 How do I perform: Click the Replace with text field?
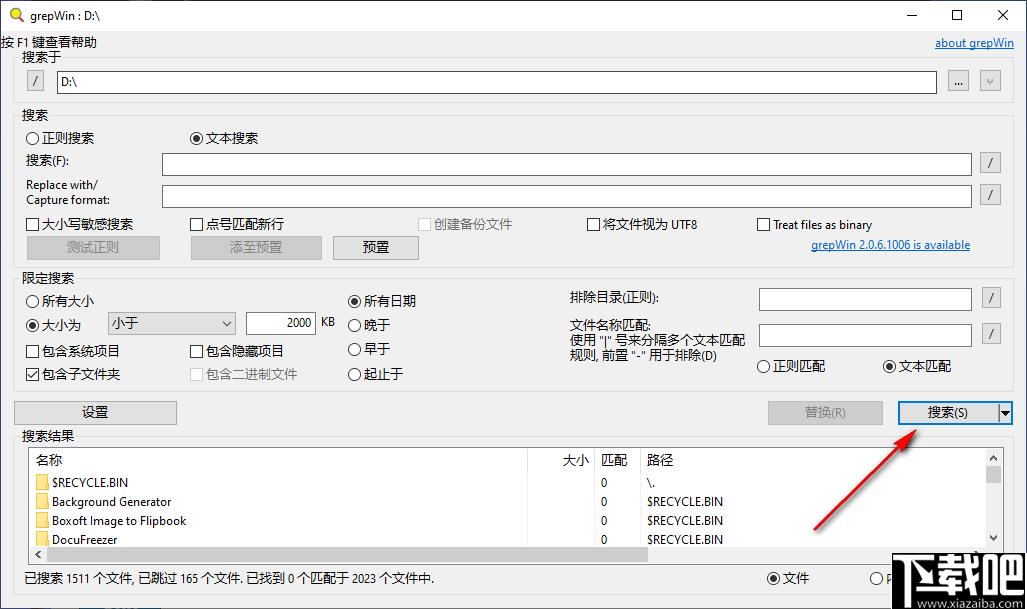pyautogui.click(x=567, y=196)
